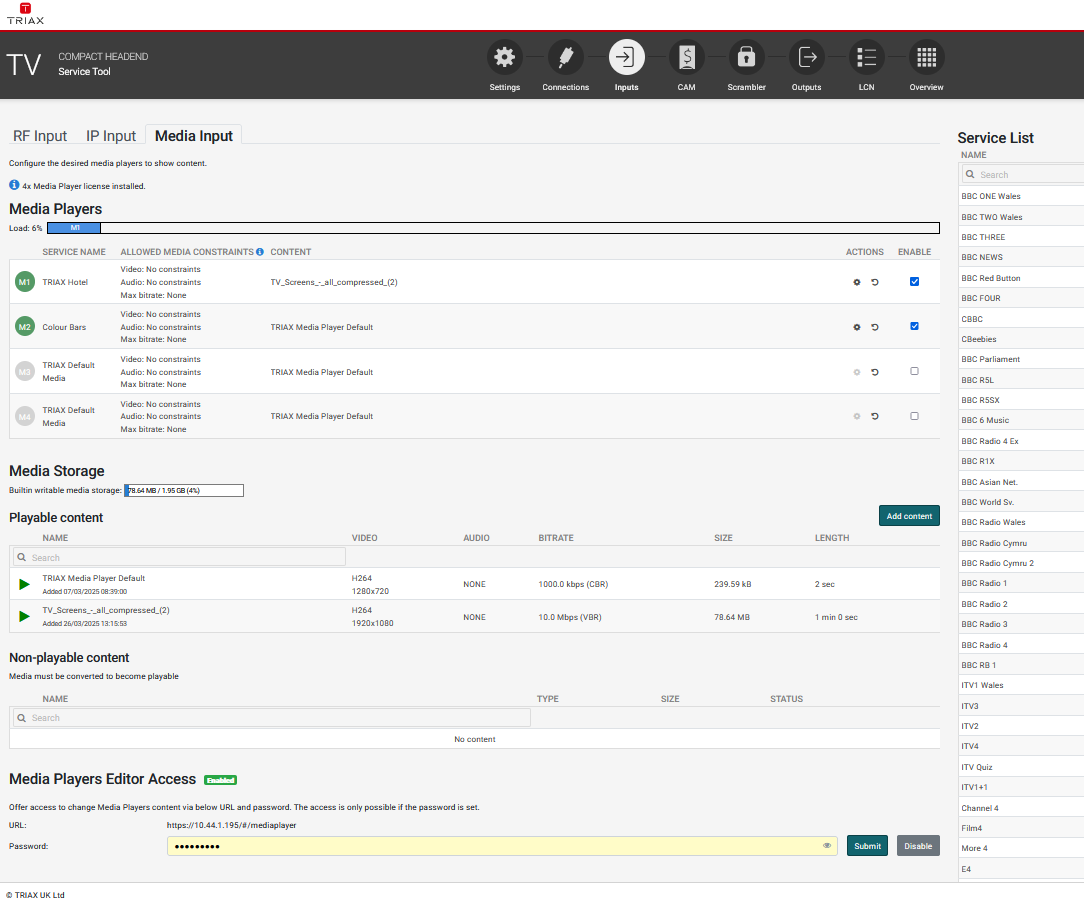This screenshot has width=1084, height=907.
Task: Click the M4 player gear icon
Action: [857, 416]
